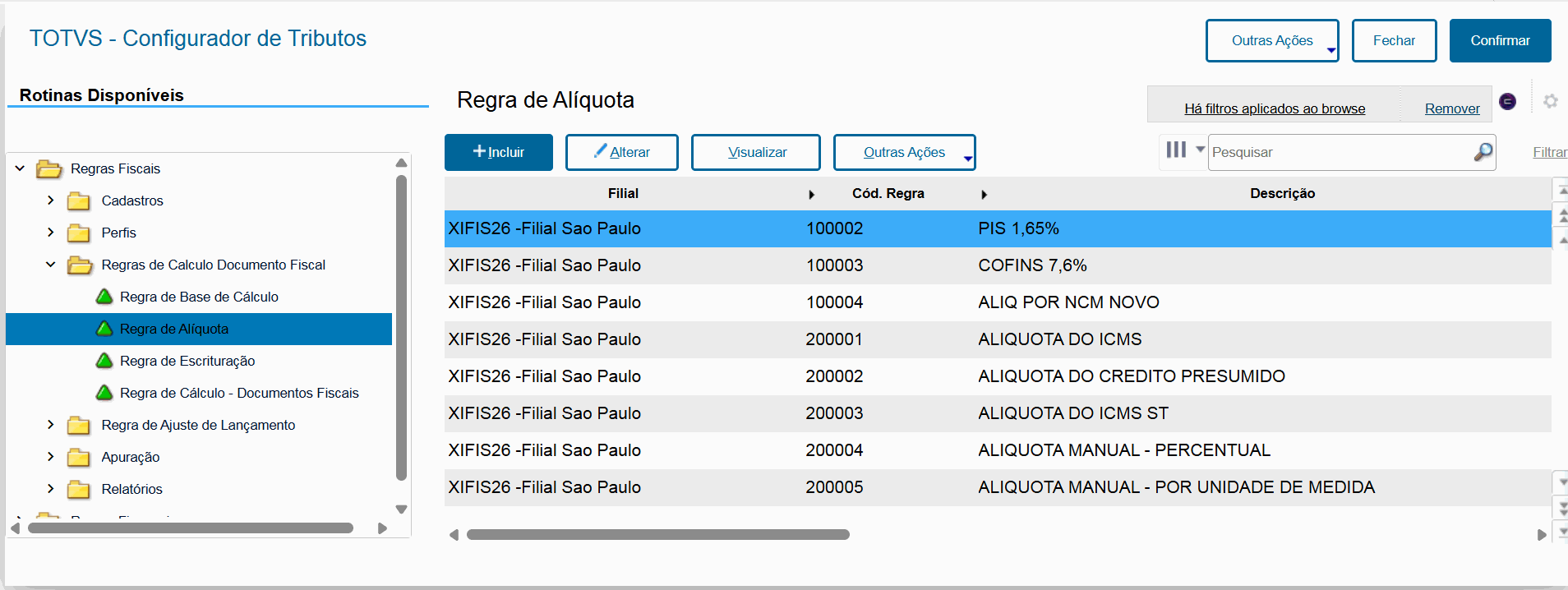Viewport: 1568px width, 590px height.
Task: Click the purple round icon beside Remover
Action: (1507, 101)
